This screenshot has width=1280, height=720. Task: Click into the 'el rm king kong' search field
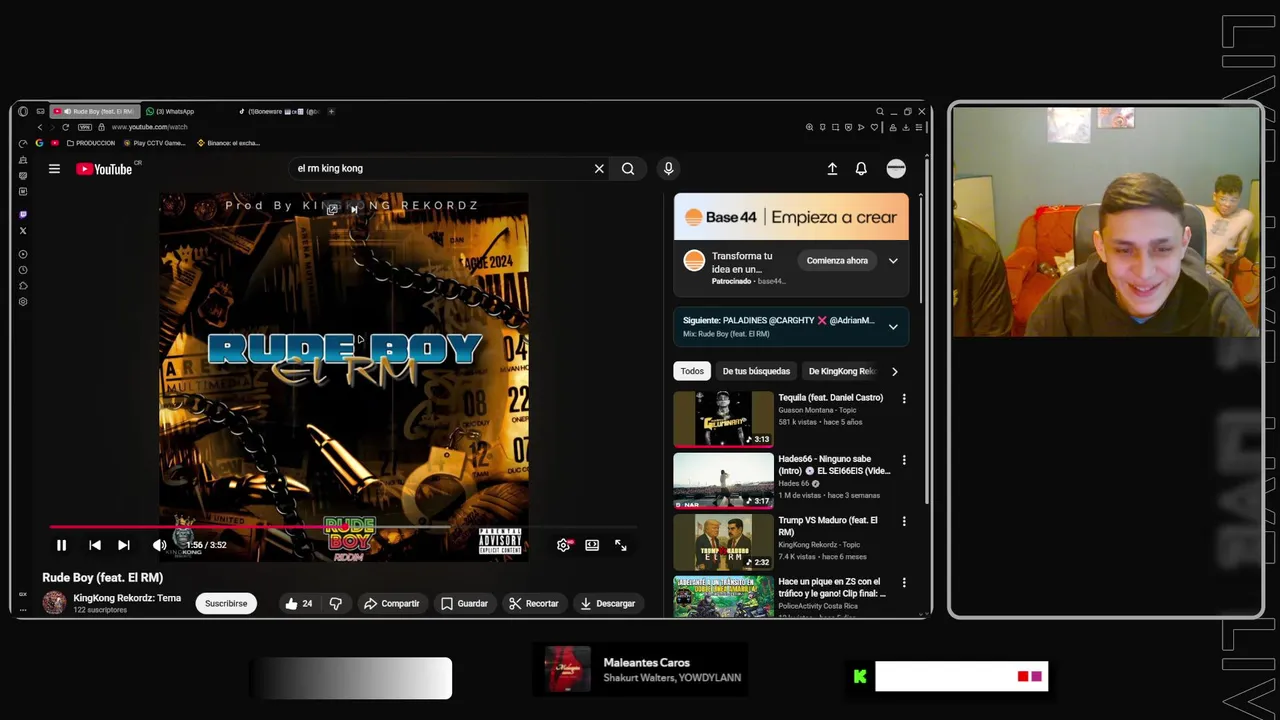440,169
